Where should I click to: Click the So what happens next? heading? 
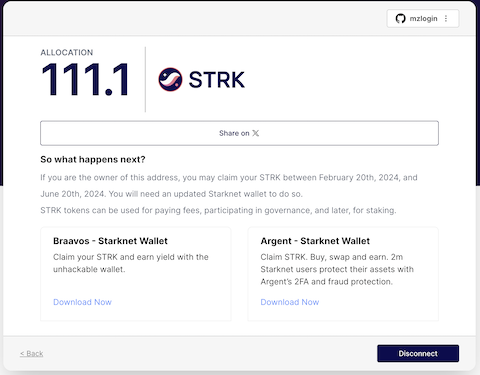tap(93, 159)
